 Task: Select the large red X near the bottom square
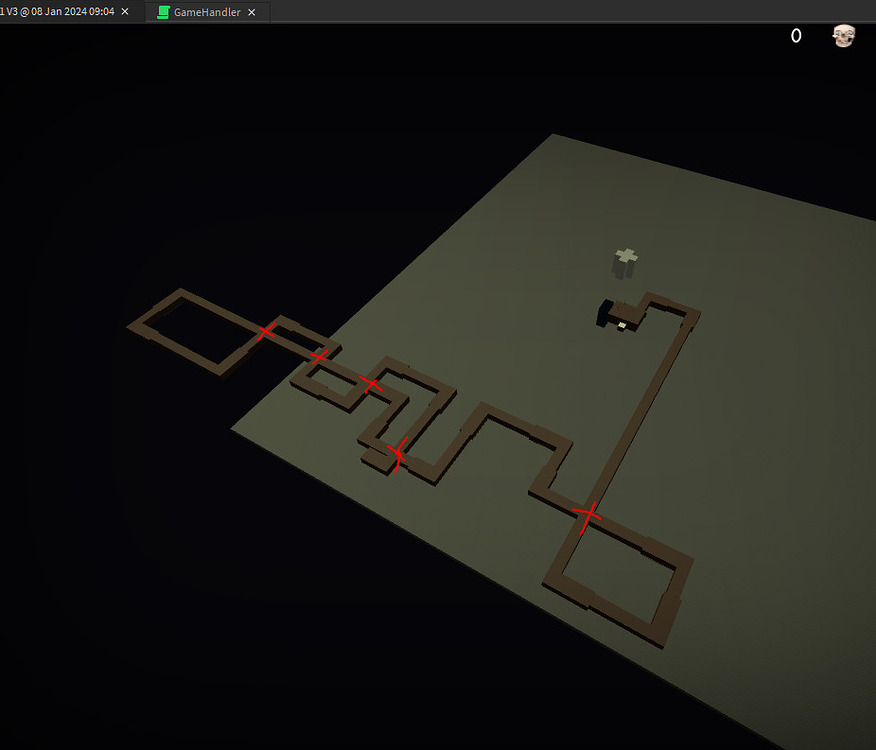(x=588, y=512)
